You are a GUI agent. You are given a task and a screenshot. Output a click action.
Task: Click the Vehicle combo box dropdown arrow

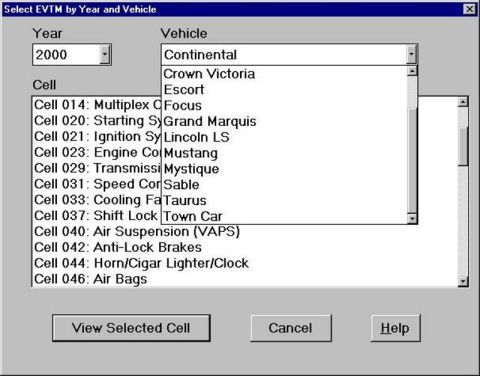coord(411,54)
